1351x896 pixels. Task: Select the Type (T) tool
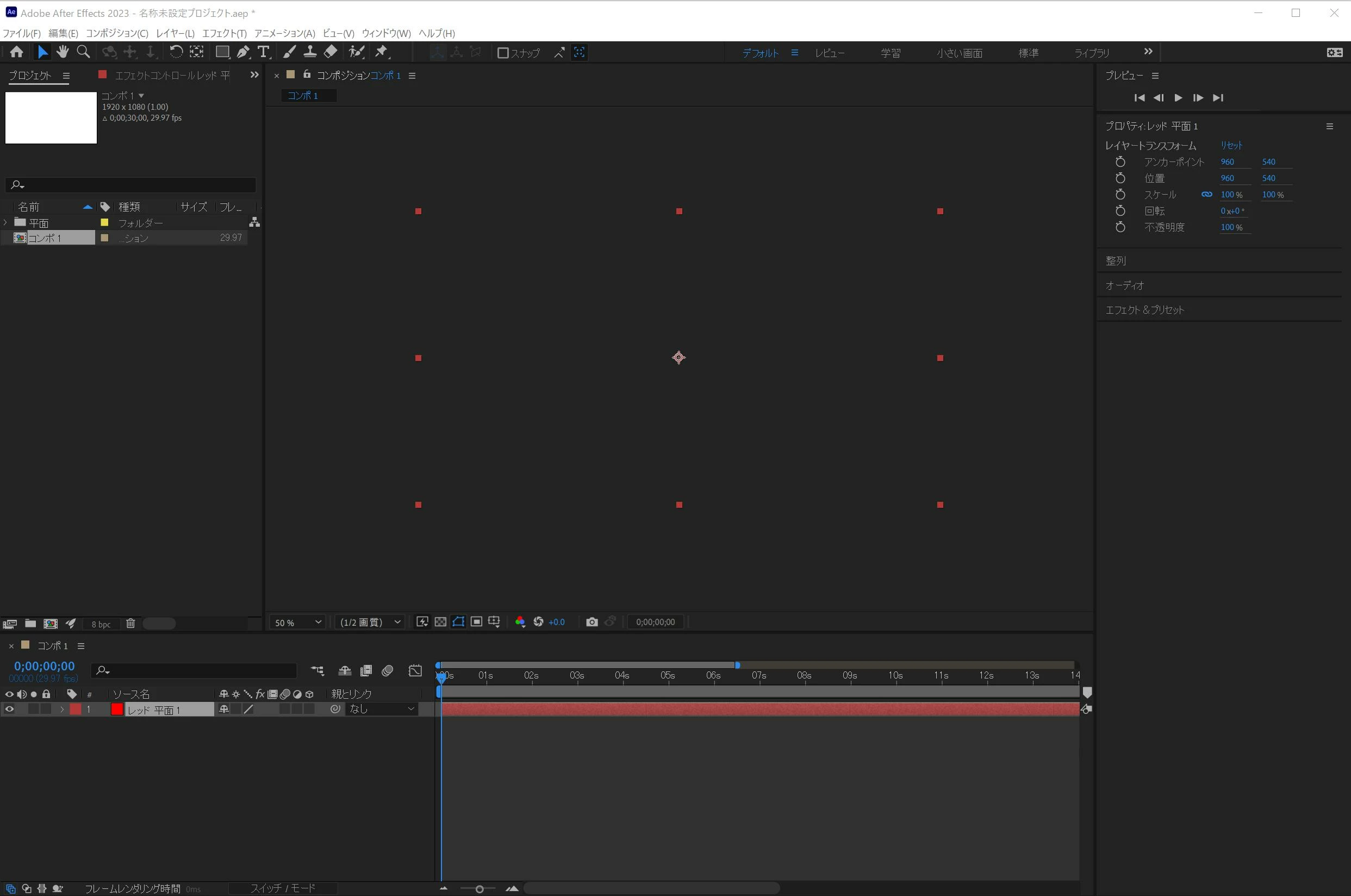coord(263,53)
